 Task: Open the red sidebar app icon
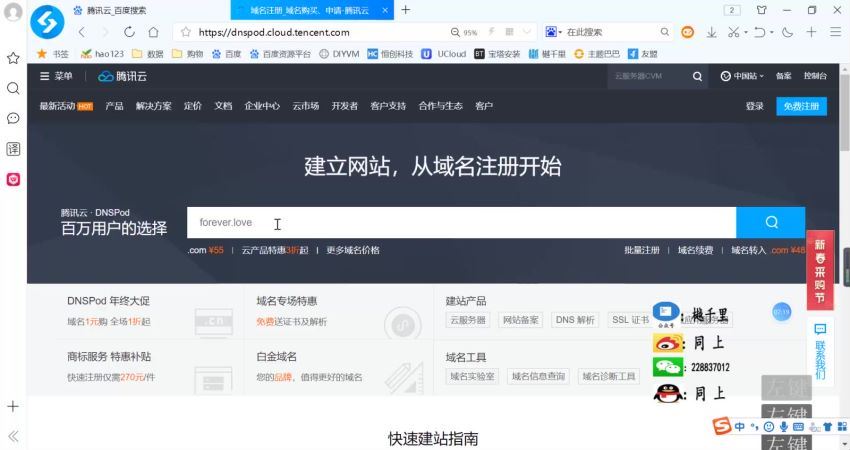coord(13,179)
